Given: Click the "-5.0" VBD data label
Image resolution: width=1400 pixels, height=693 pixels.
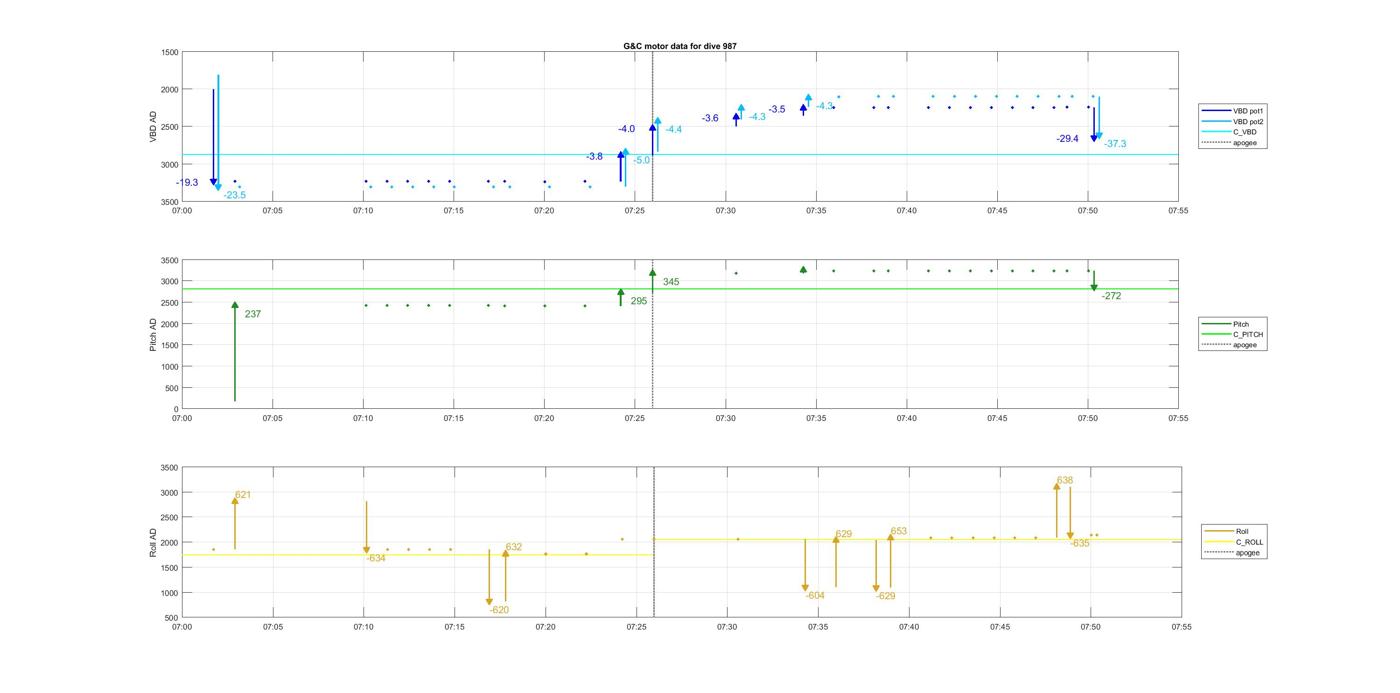Looking at the screenshot, I should point(642,160).
